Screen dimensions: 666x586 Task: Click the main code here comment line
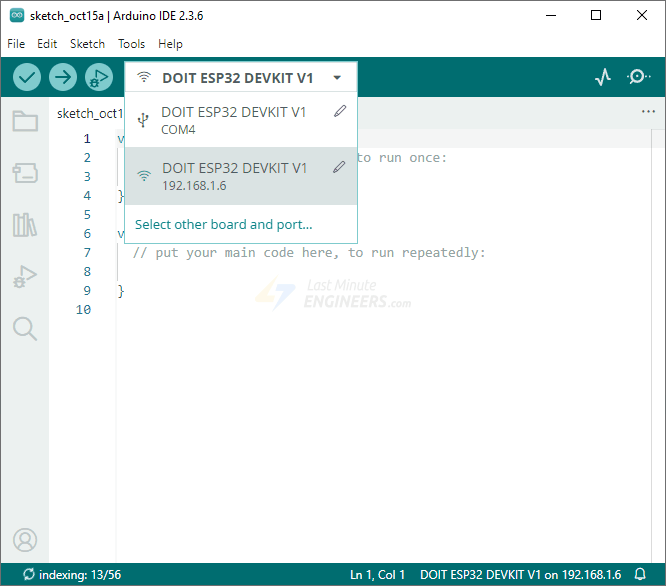309,253
